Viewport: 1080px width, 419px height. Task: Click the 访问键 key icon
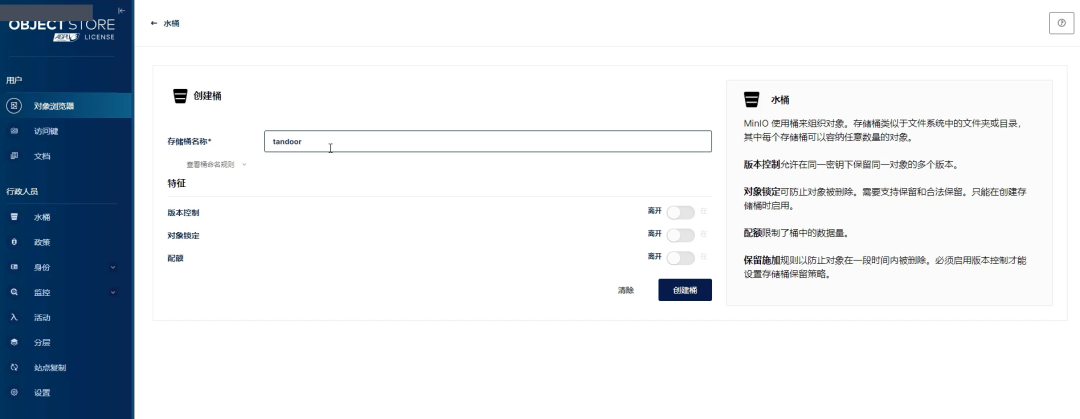(14, 131)
